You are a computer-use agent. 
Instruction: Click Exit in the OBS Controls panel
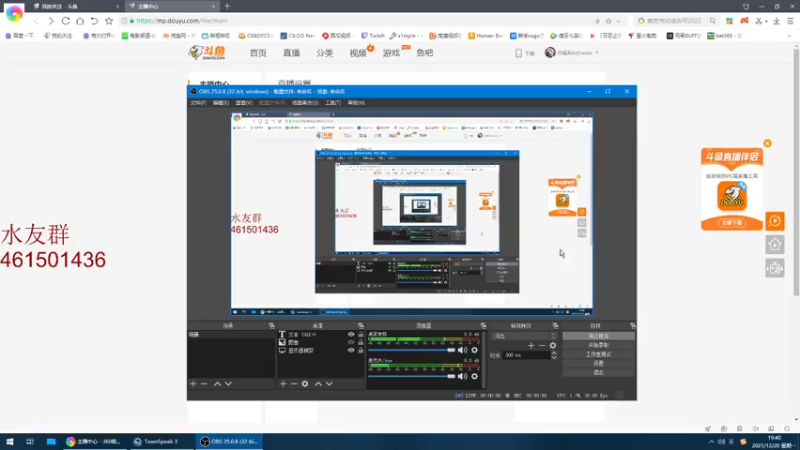pos(598,372)
